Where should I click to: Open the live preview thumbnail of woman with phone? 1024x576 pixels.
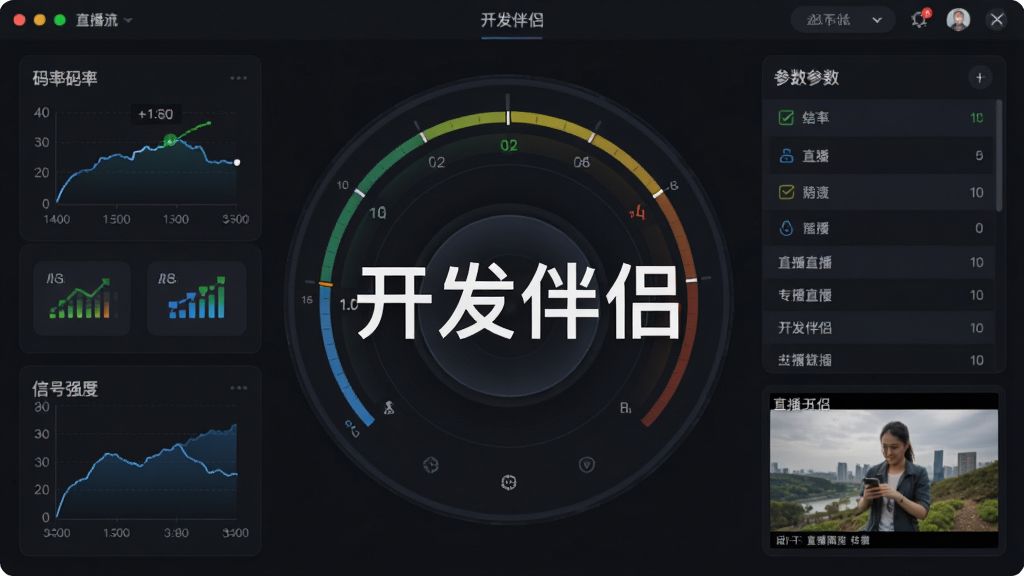coord(884,470)
